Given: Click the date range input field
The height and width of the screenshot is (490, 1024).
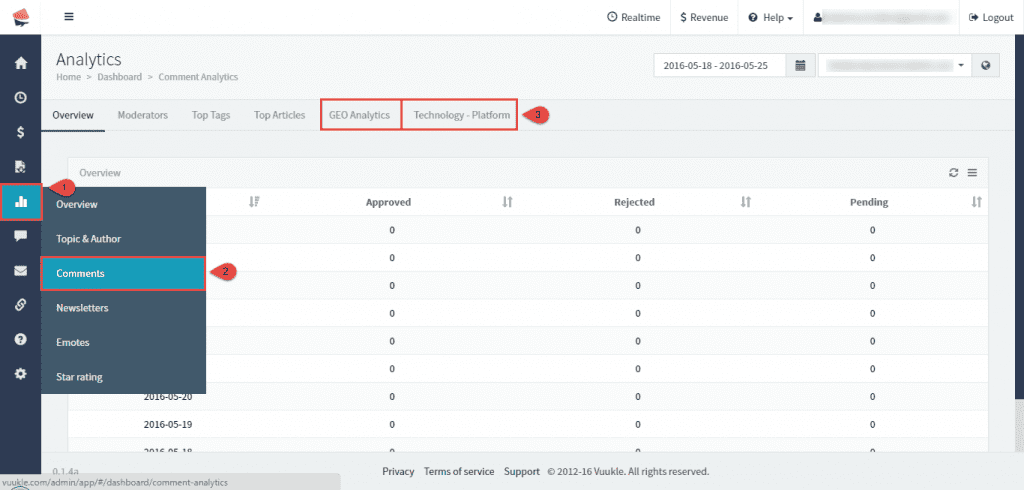Looking at the screenshot, I should [x=719, y=66].
